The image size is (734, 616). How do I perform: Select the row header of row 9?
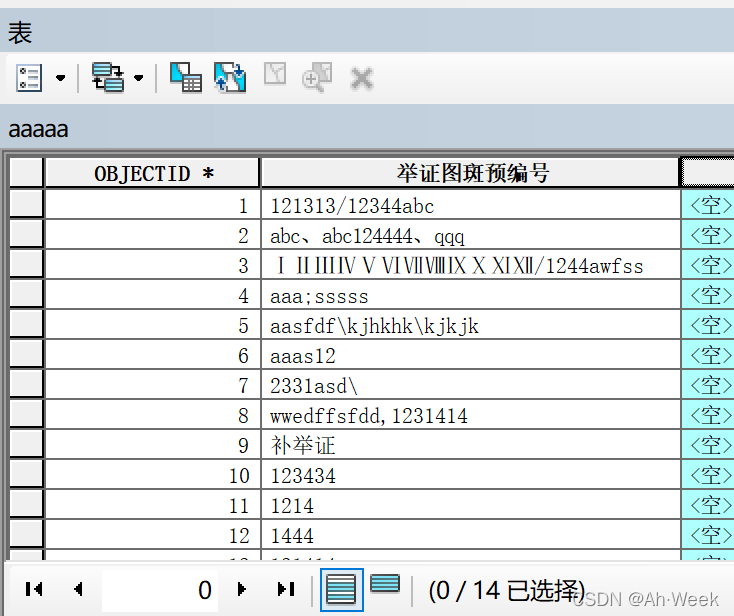26,443
